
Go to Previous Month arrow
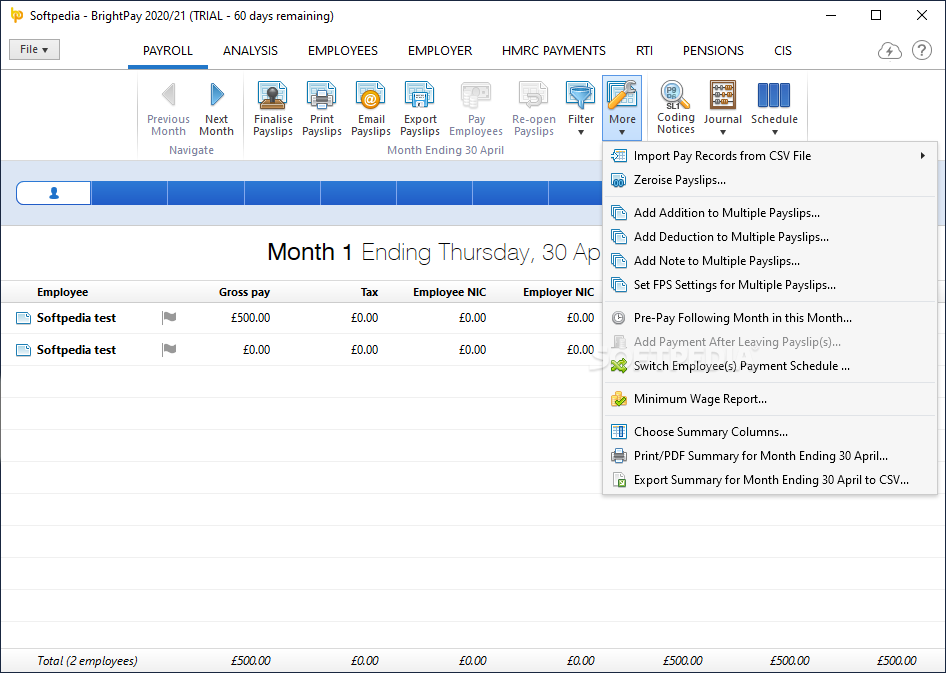click(x=168, y=95)
